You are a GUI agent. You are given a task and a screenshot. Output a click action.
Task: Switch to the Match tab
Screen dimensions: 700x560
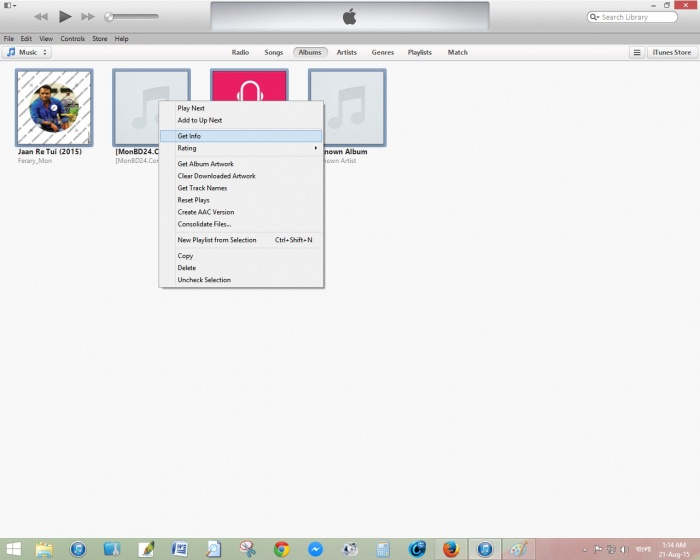458,52
